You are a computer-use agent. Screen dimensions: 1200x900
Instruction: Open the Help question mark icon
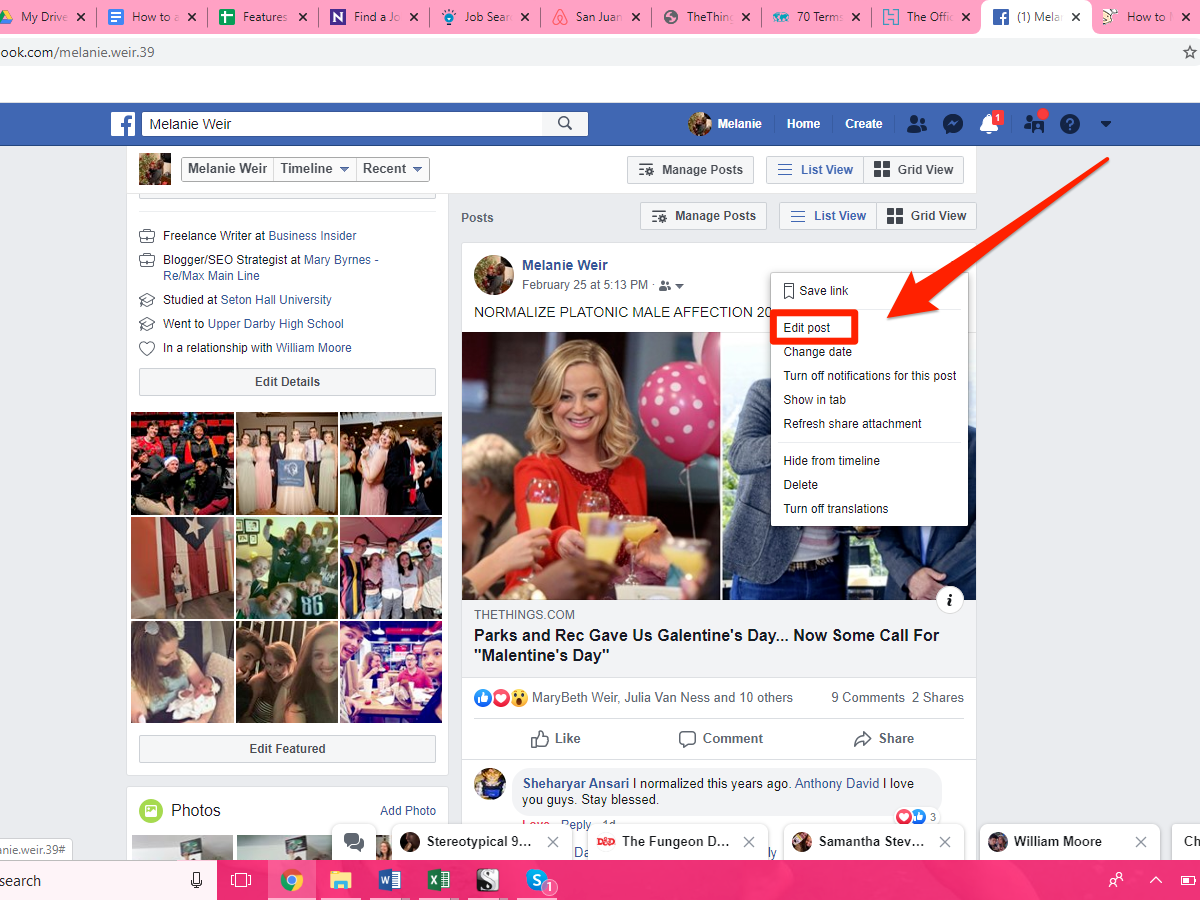1069,123
